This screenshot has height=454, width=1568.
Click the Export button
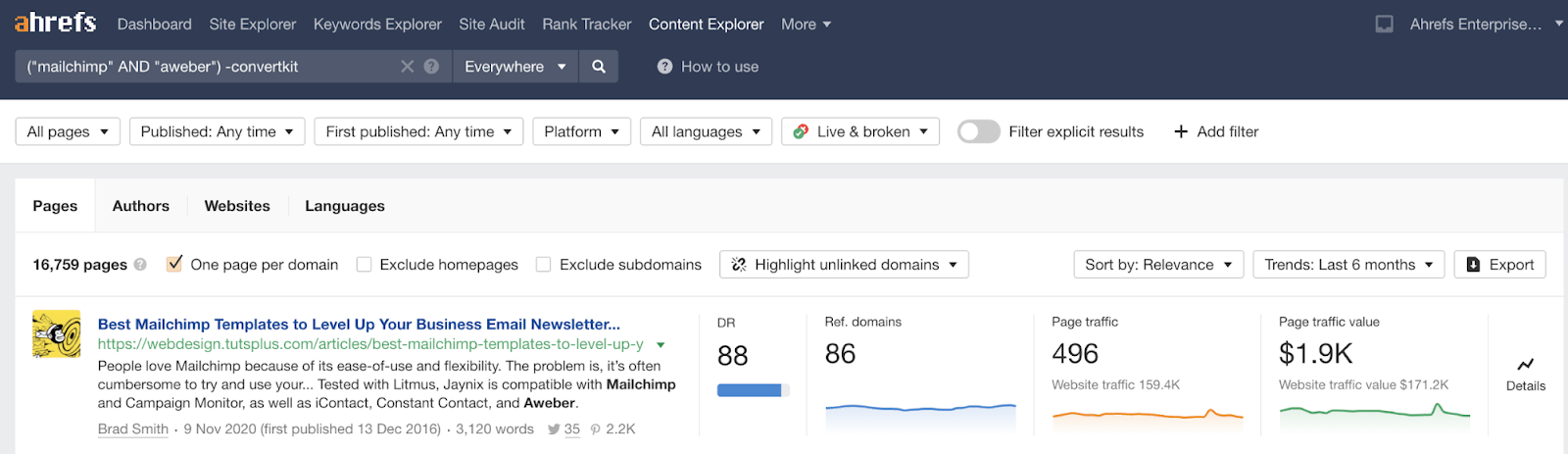(1499, 265)
